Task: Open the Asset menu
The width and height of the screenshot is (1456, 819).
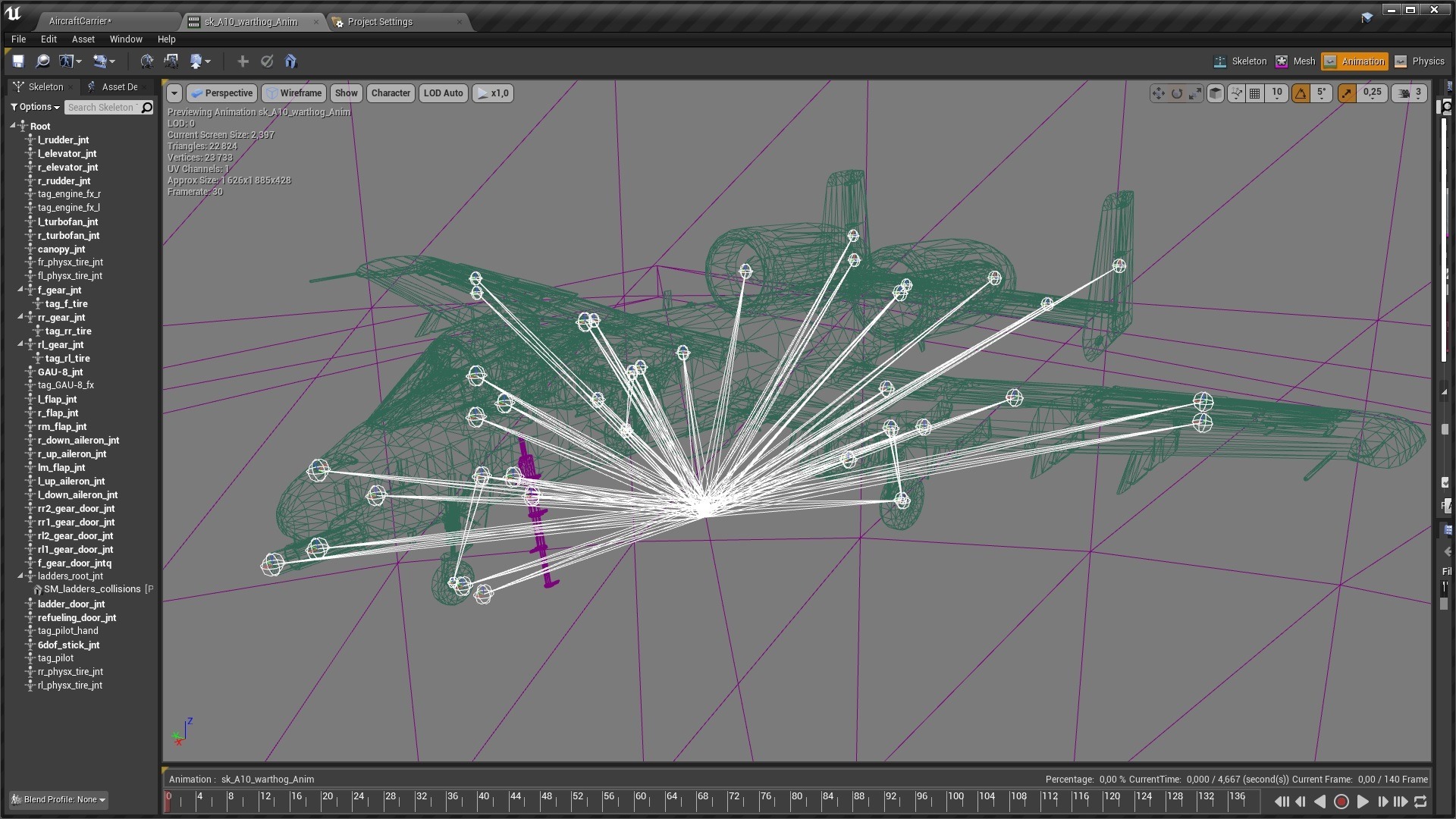Action: [83, 39]
